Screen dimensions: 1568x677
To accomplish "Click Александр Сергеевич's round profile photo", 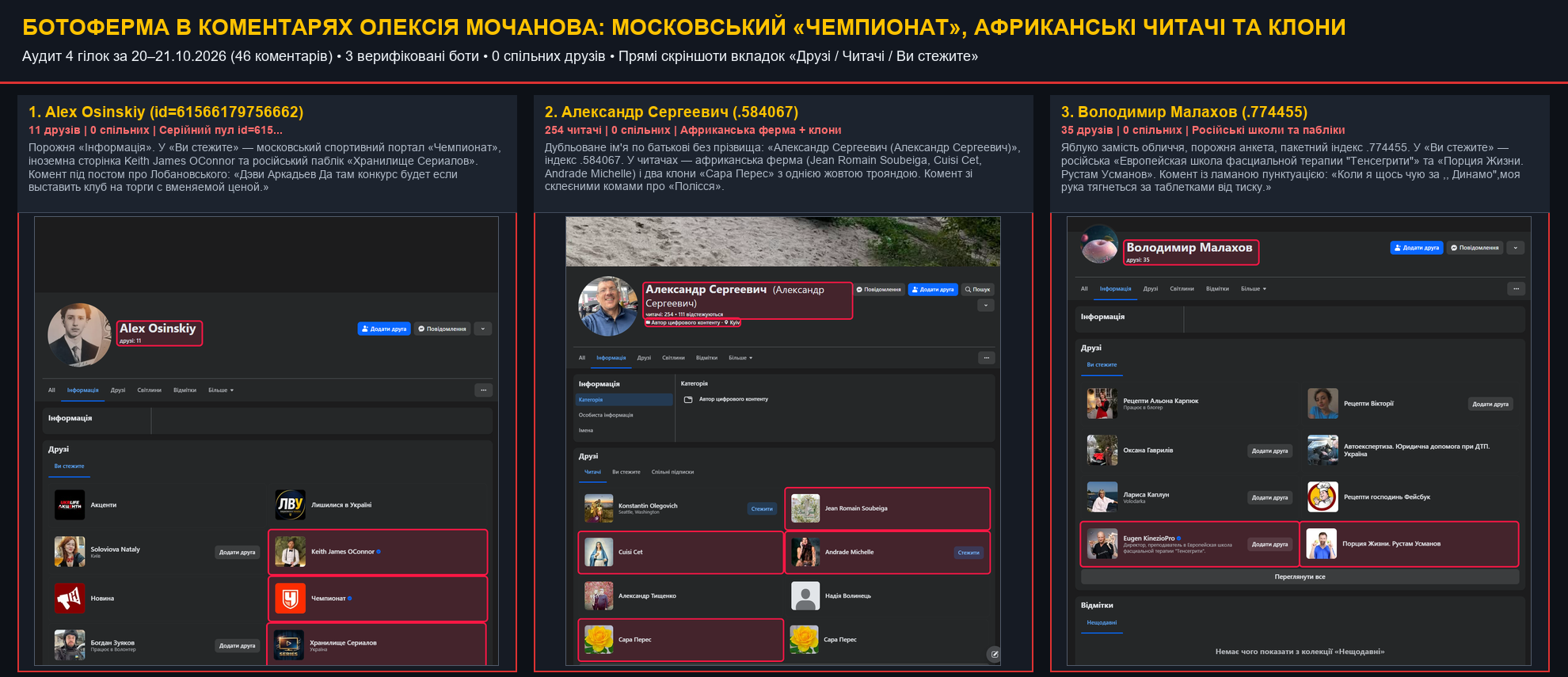I will coord(608,306).
